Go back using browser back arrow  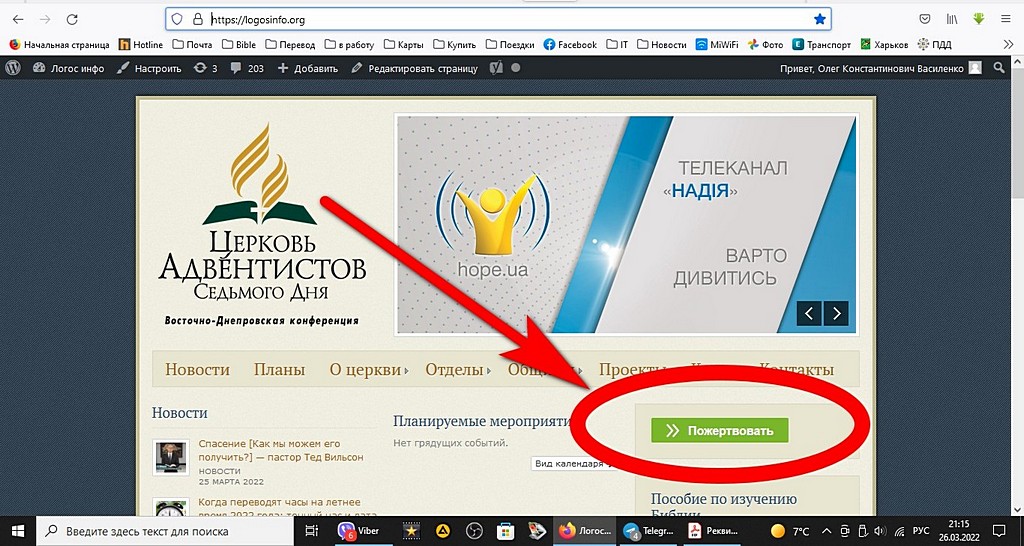18,20
